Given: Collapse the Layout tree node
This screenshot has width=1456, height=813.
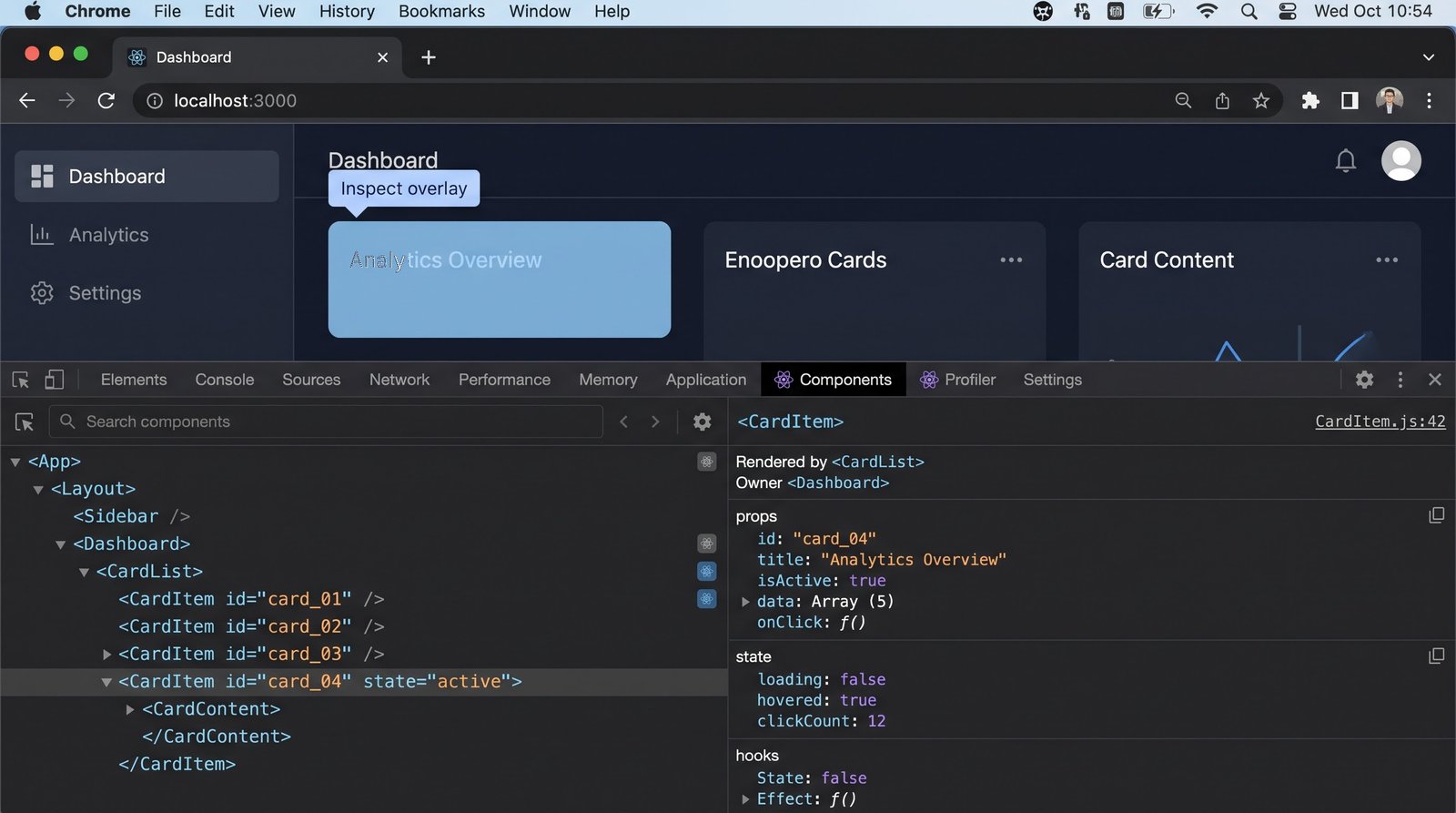Looking at the screenshot, I should click(38, 490).
